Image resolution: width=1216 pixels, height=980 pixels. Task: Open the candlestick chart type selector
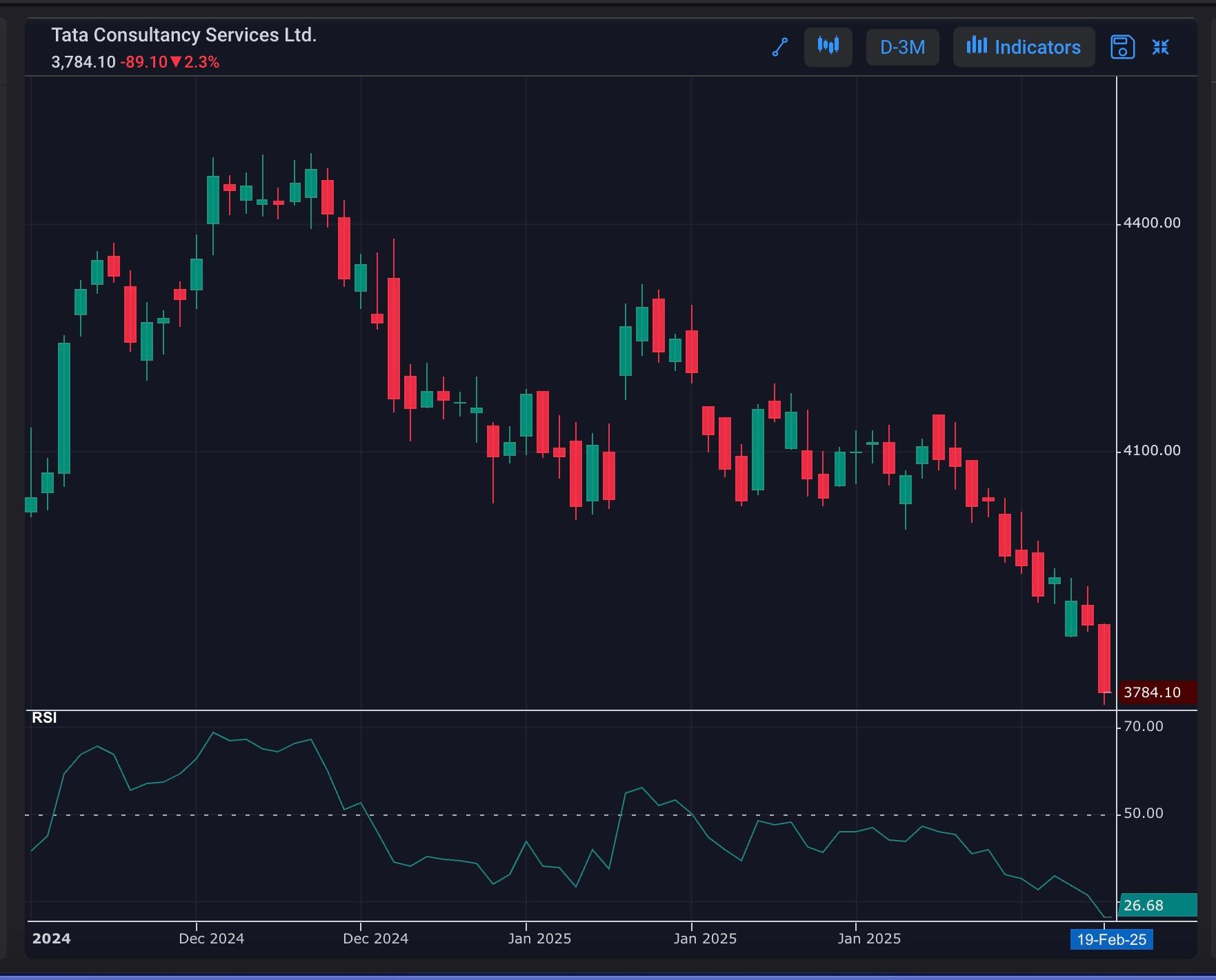click(x=828, y=47)
